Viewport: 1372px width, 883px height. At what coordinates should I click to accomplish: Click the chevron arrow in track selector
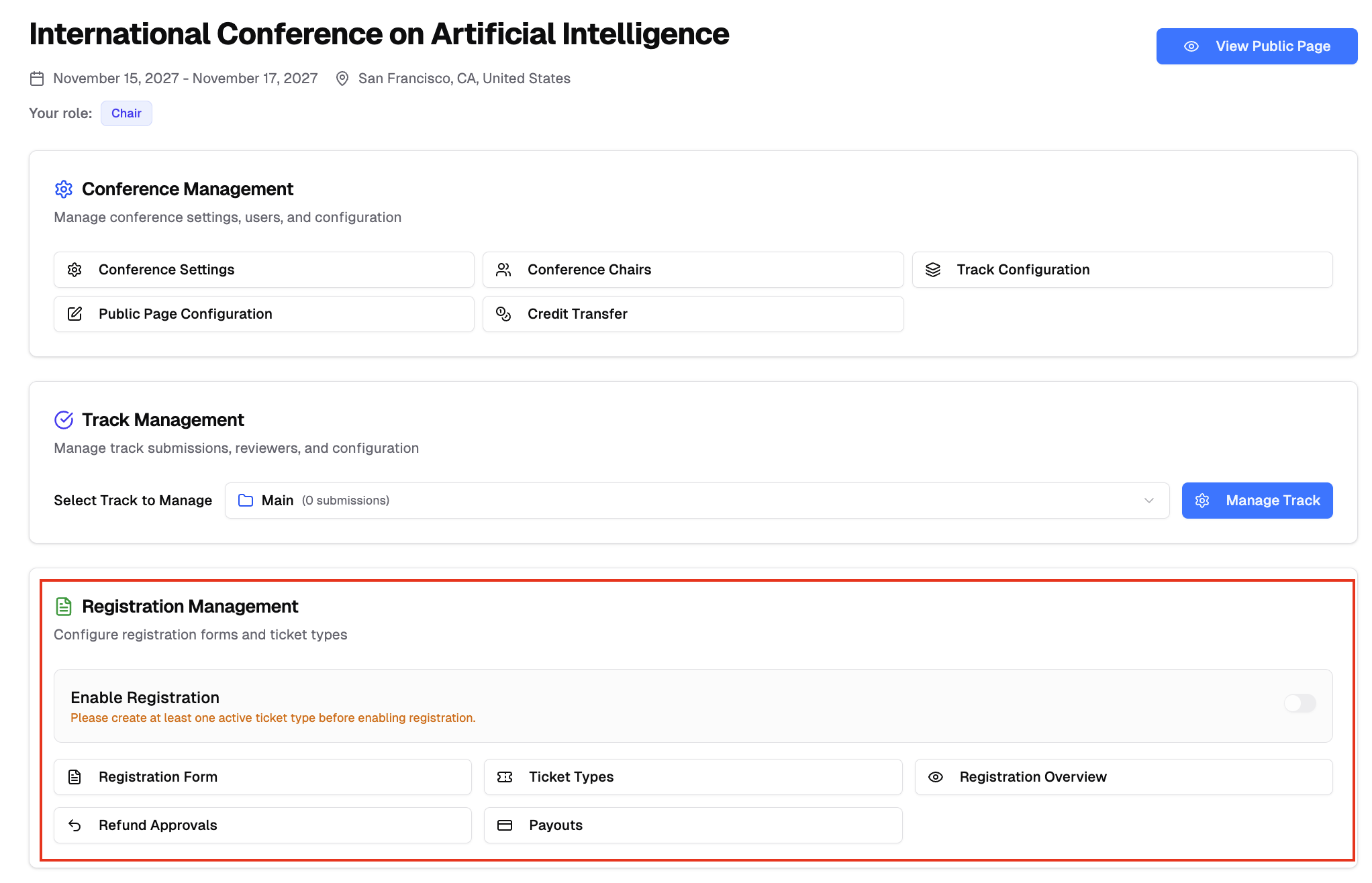pos(1149,501)
